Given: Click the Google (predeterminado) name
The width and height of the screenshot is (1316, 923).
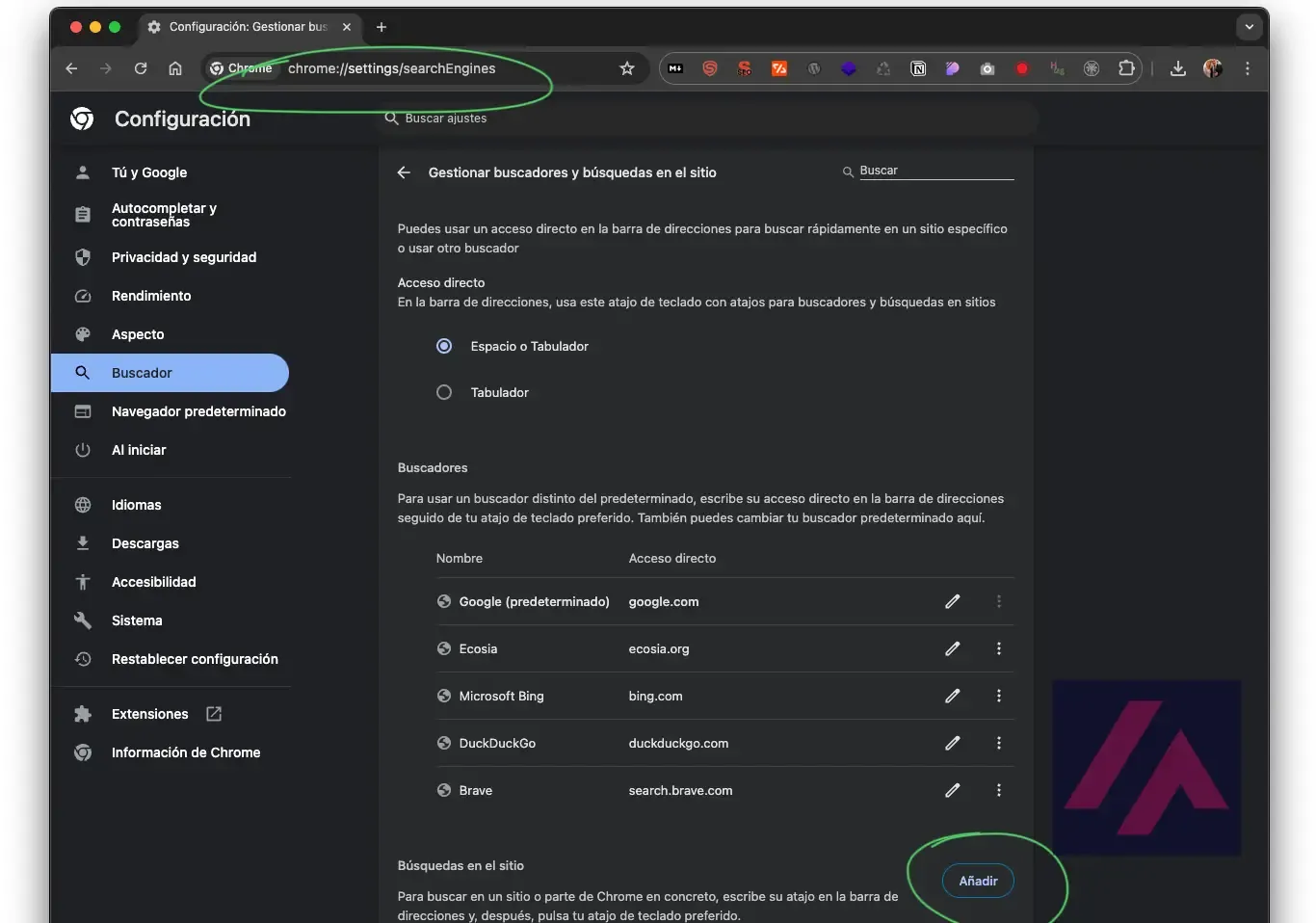Looking at the screenshot, I should pos(534,601).
